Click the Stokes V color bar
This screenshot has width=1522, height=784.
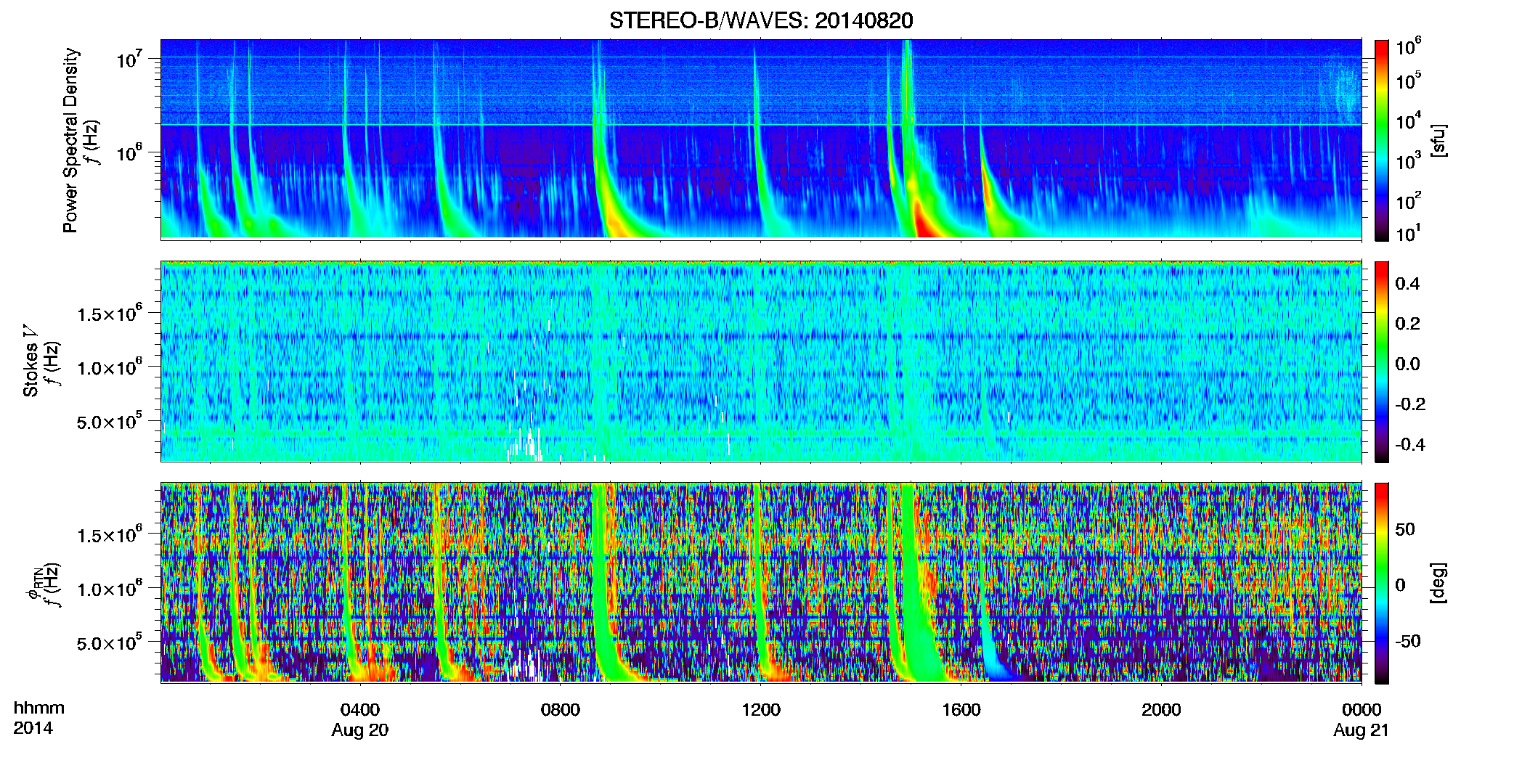pos(1381,362)
